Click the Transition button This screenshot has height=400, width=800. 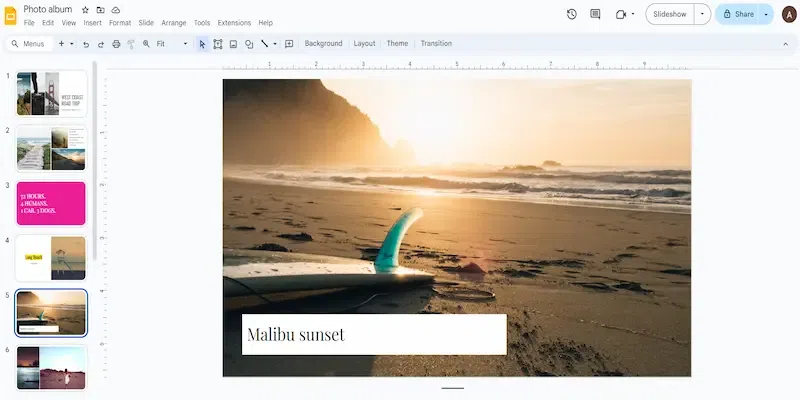click(x=436, y=44)
